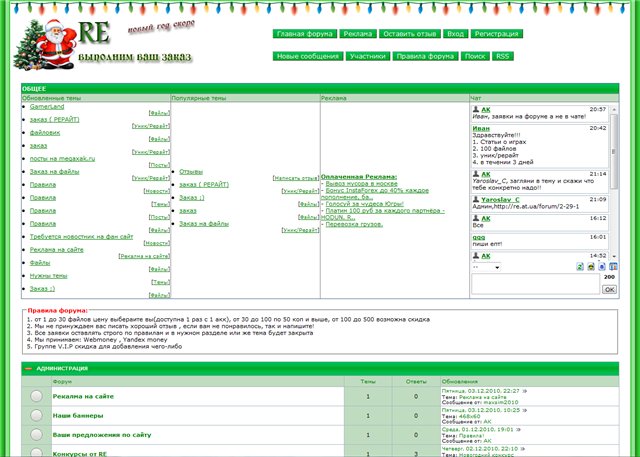This screenshot has width=640, height=457.
Task: Click the rightmost chat toolbar icon
Action: click(612, 267)
